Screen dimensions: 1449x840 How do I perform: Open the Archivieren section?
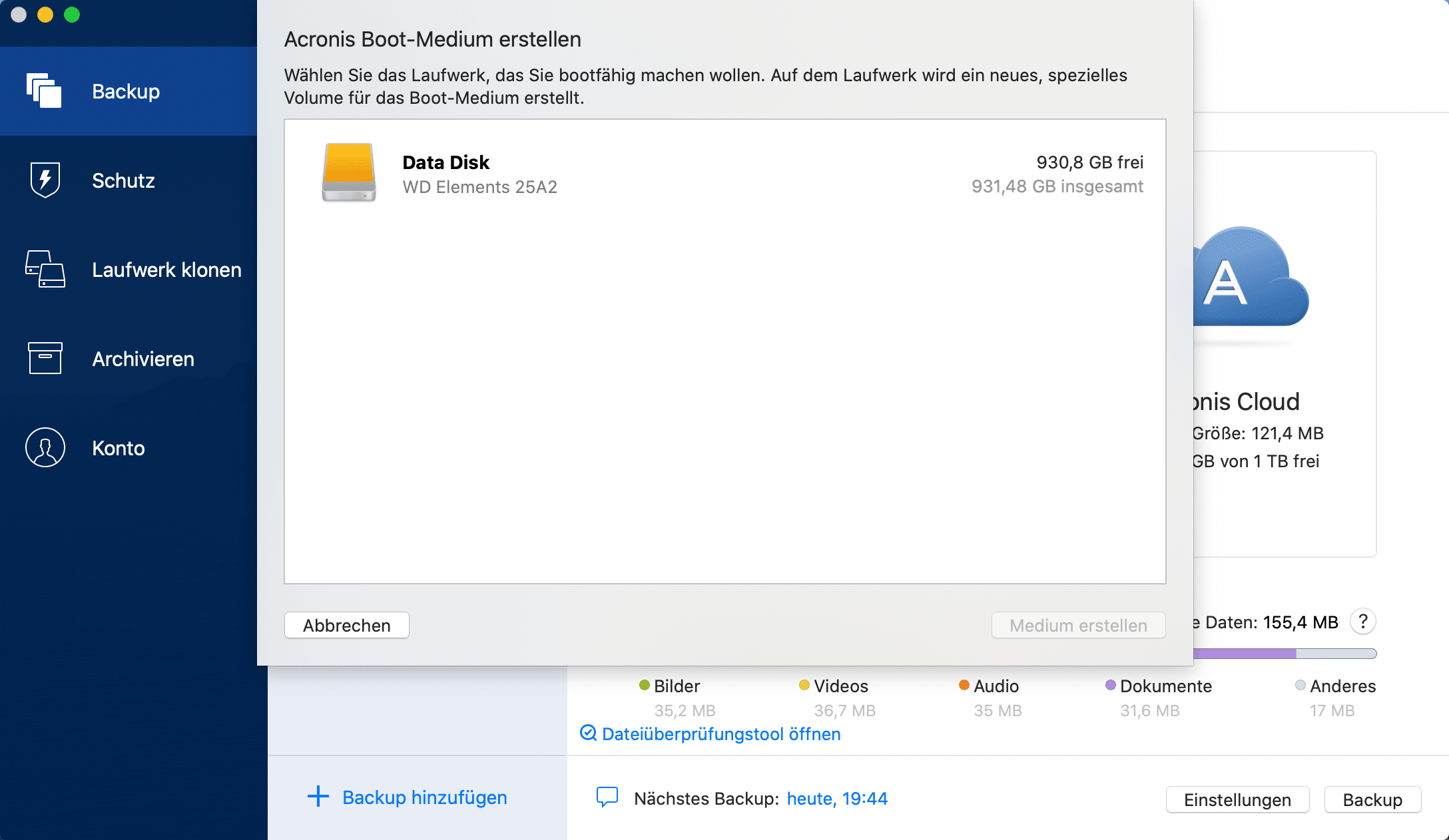click(143, 359)
